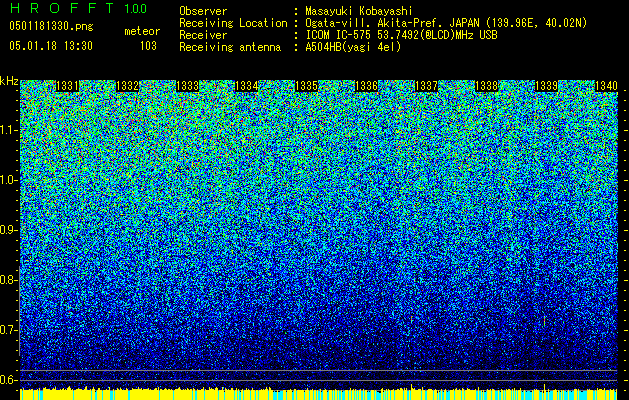Click the observer name Masayuki Kobayashi
This screenshot has height=400, width=629.
pos(359,11)
